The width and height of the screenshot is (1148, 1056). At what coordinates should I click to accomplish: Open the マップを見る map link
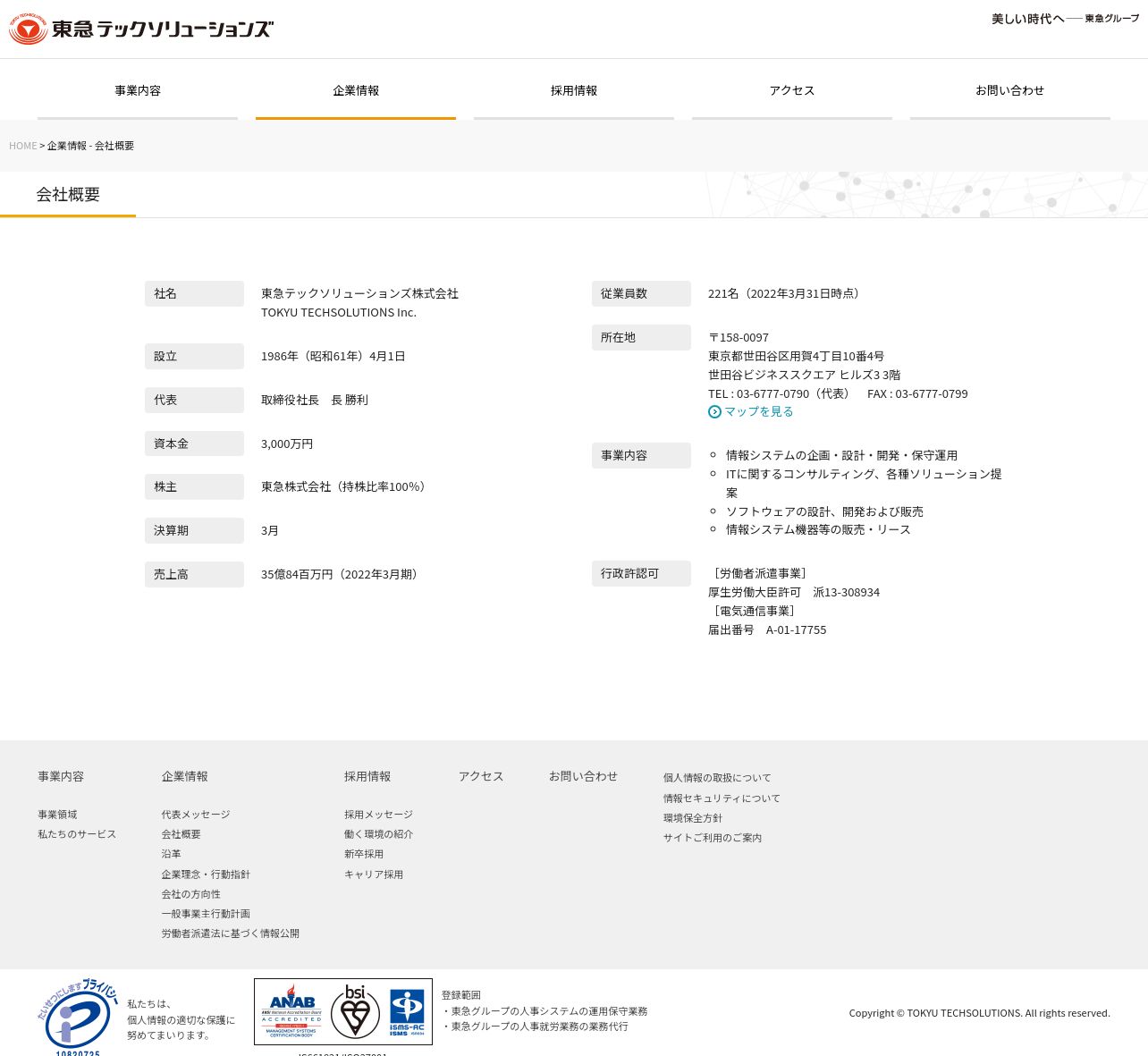pos(758,412)
